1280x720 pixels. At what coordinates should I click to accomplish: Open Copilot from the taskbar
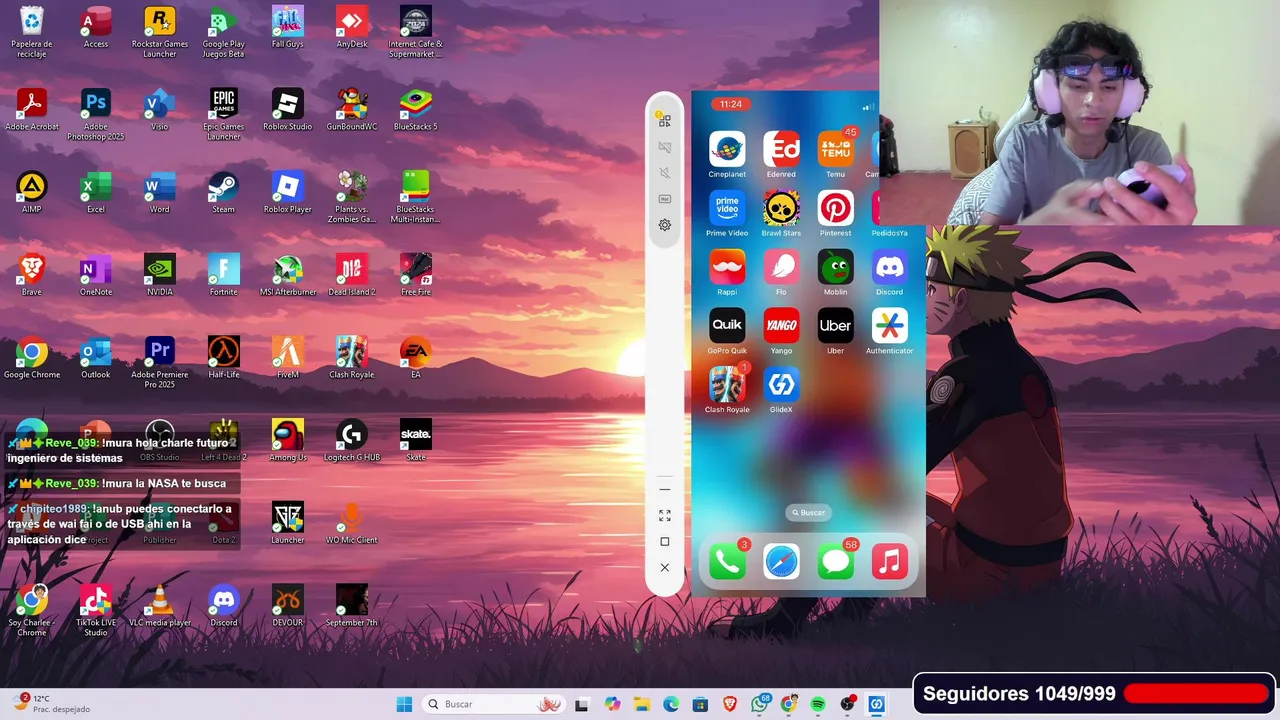point(612,704)
